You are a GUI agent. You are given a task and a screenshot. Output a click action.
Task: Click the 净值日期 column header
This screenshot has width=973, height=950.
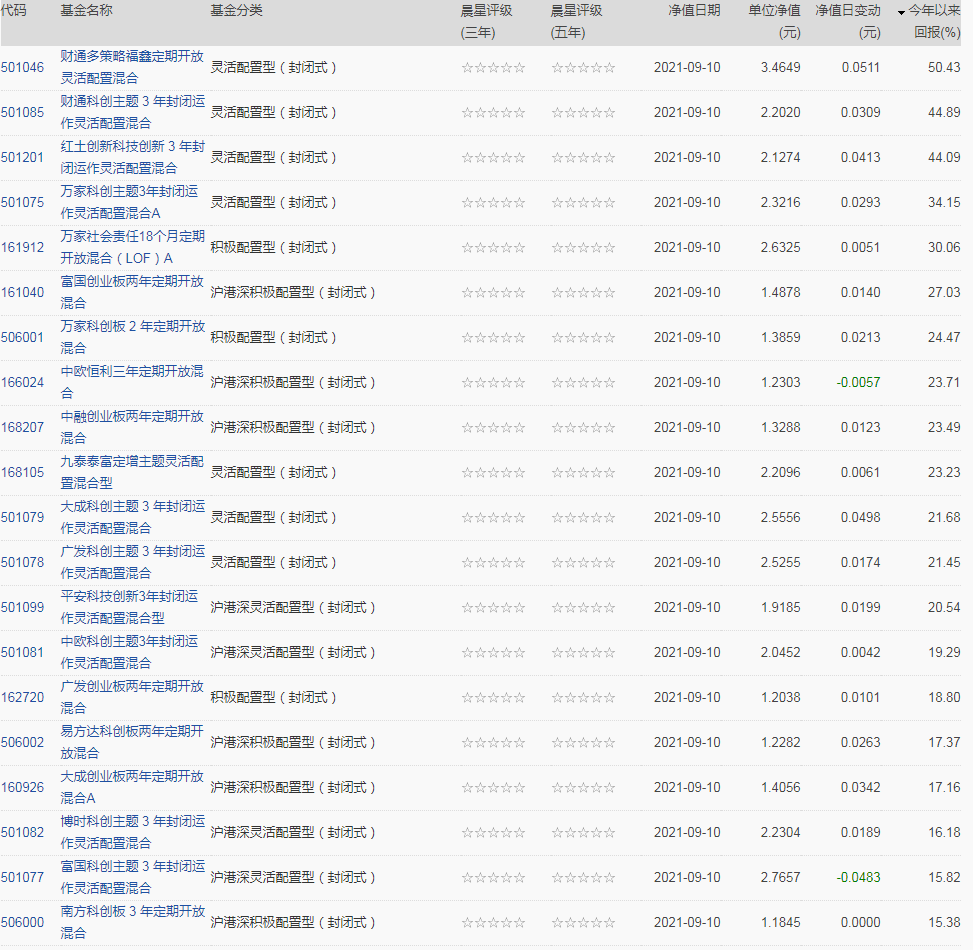pyautogui.click(x=694, y=11)
